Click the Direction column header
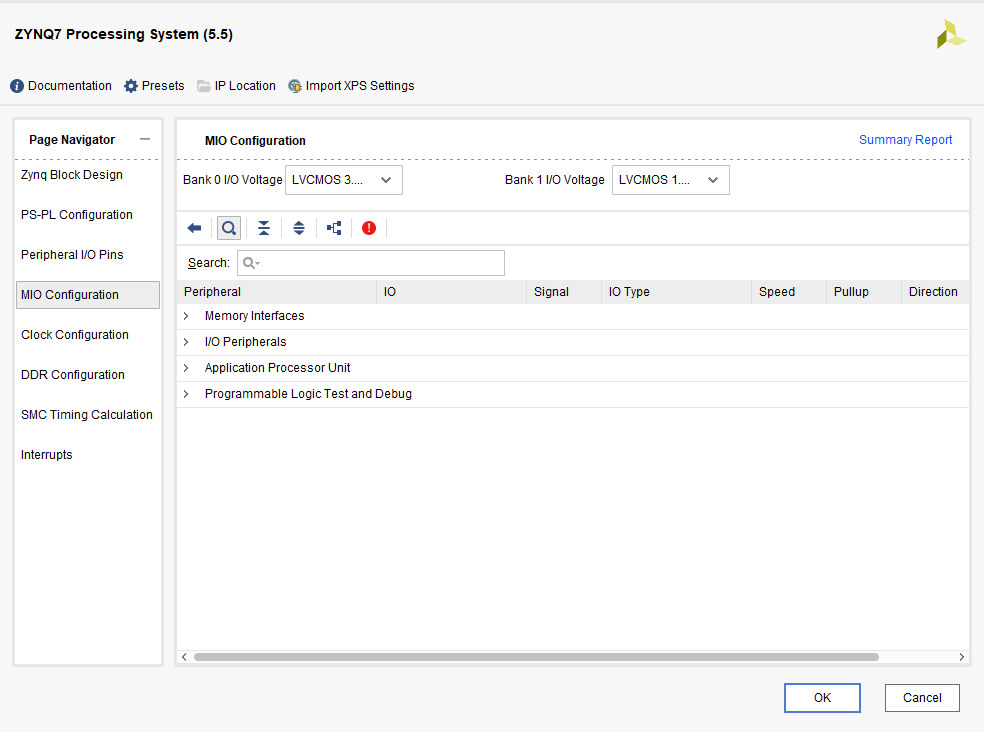 tap(935, 292)
